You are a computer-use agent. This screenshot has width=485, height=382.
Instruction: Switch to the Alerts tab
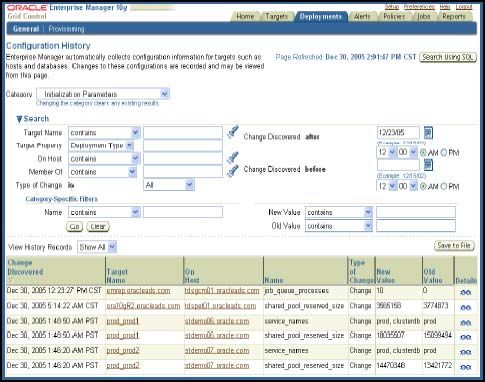tap(362, 16)
